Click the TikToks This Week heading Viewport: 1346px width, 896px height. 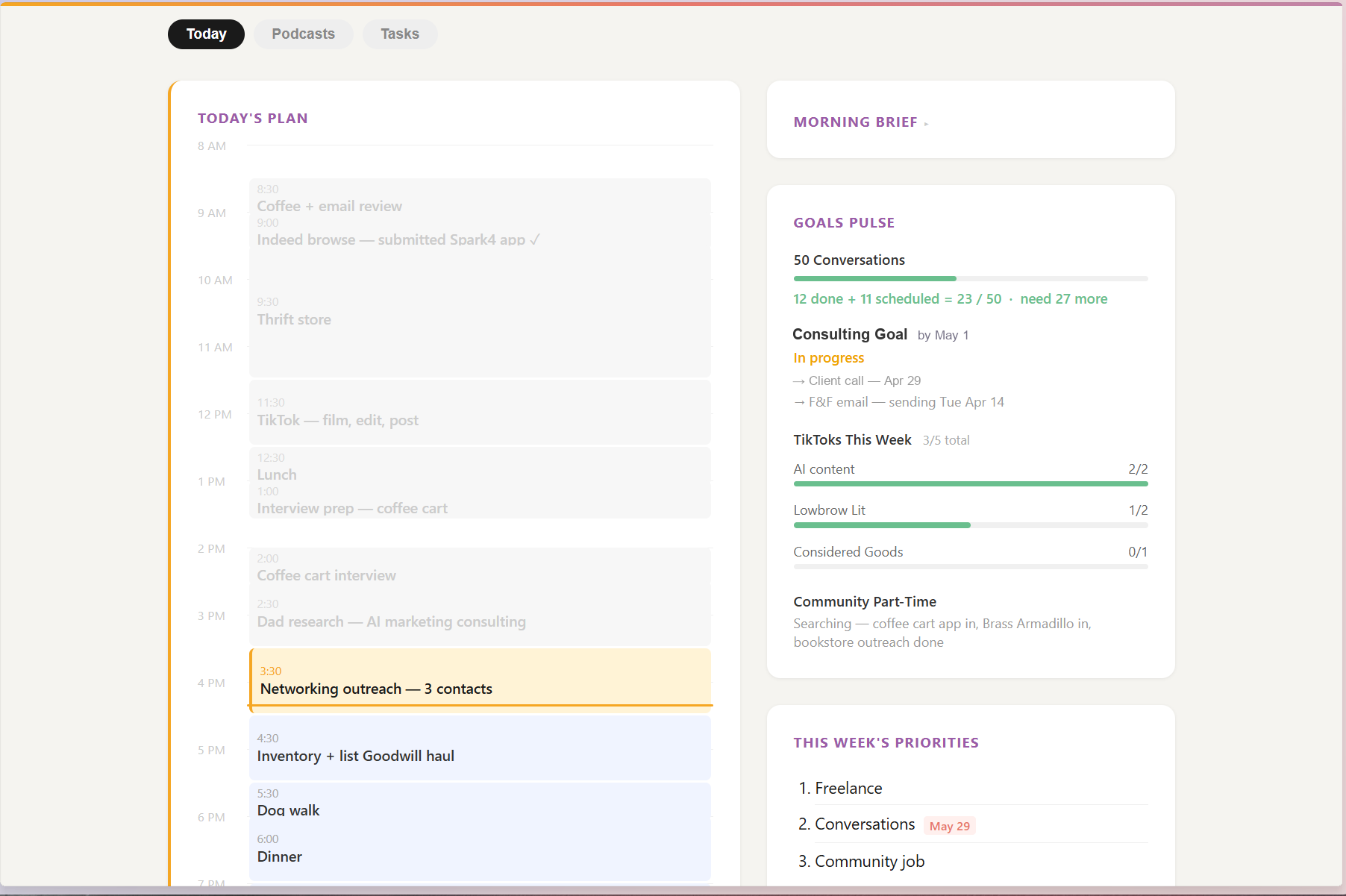point(852,440)
